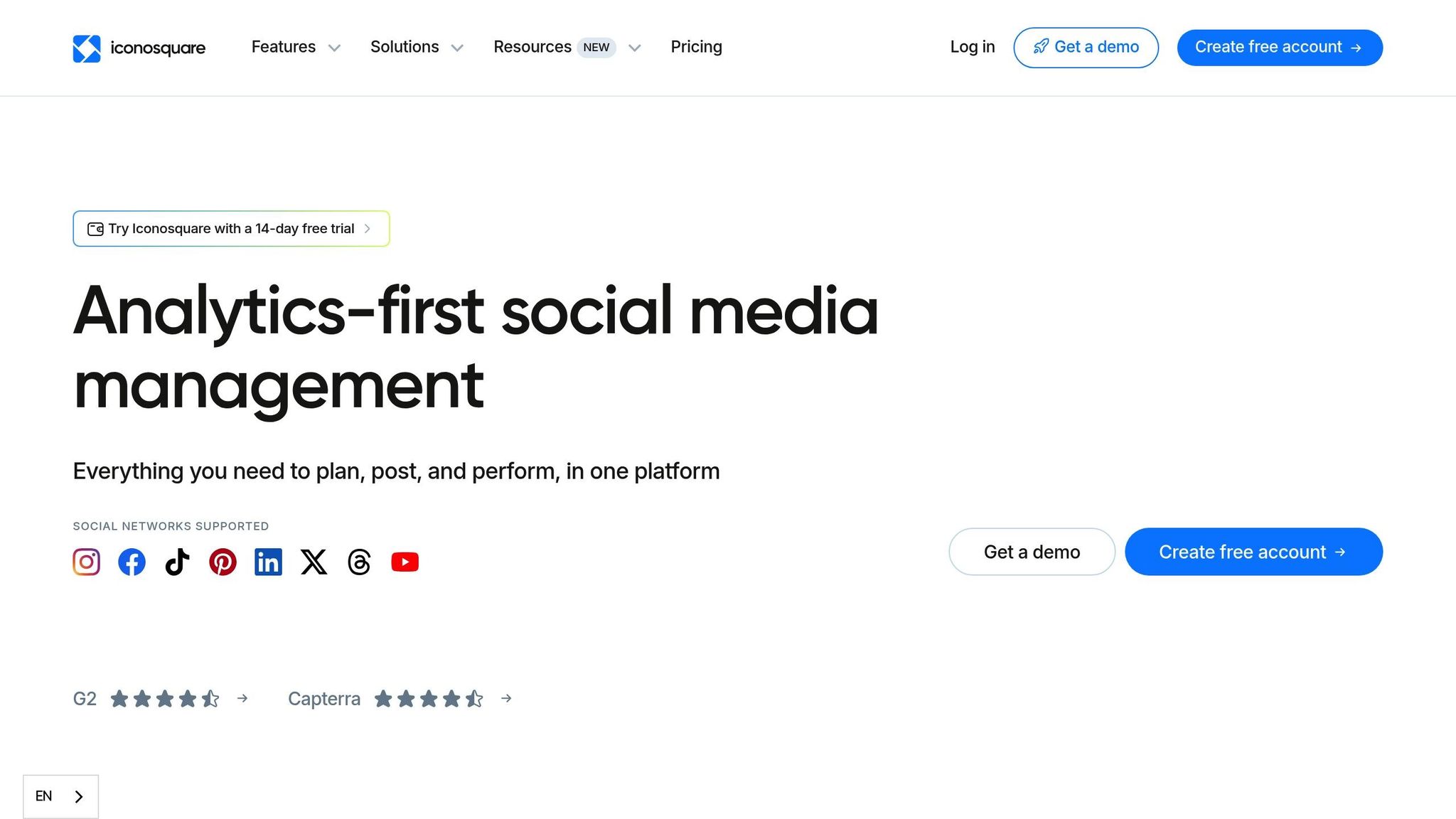The height and width of the screenshot is (819, 1456).
Task: Click the LinkedIn icon
Action: [x=268, y=562]
